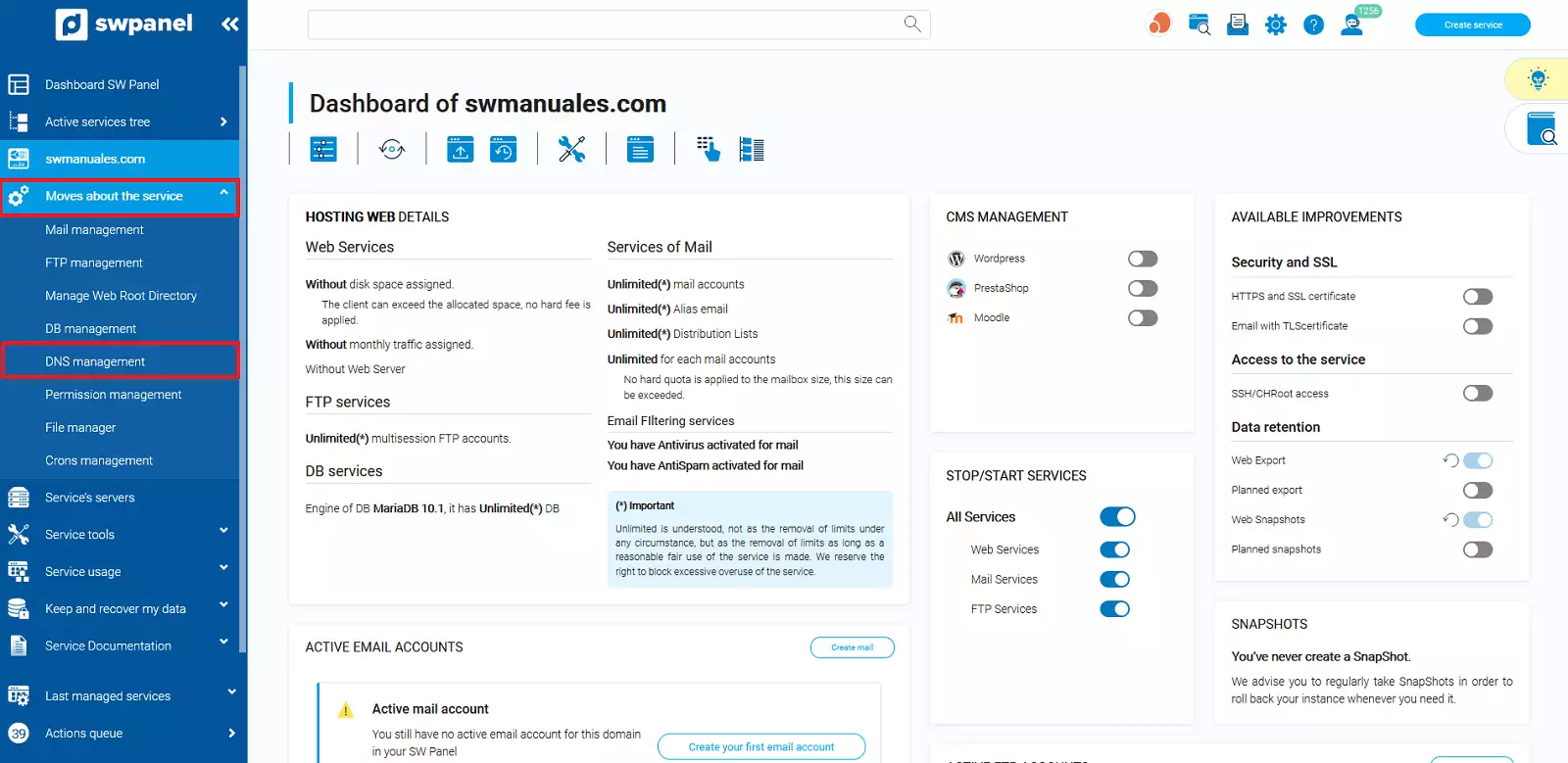
Task: Enable HTTPS and SSL certificate toggle
Action: click(1477, 297)
